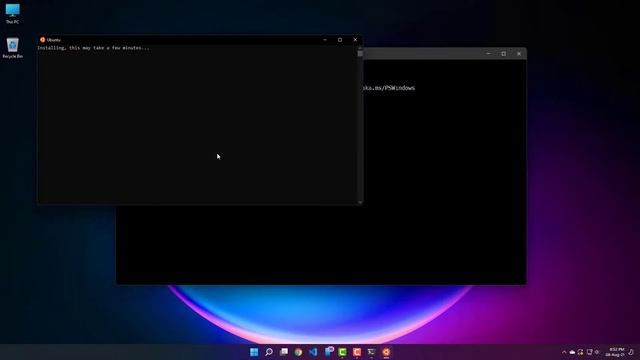Viewport: 640px width, 360px height.
Task: Maximize the Ubuntu window
Action: coord(340,40)
